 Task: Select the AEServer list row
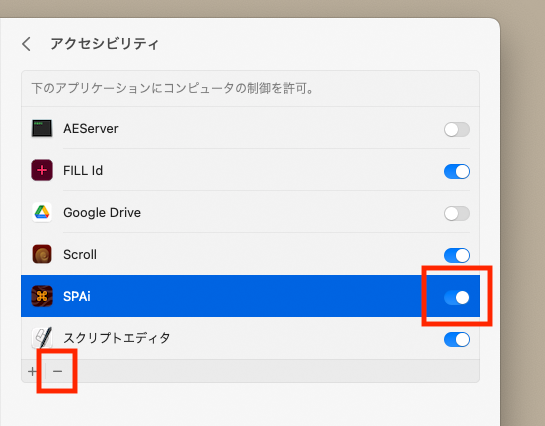(x=250, y=129)
